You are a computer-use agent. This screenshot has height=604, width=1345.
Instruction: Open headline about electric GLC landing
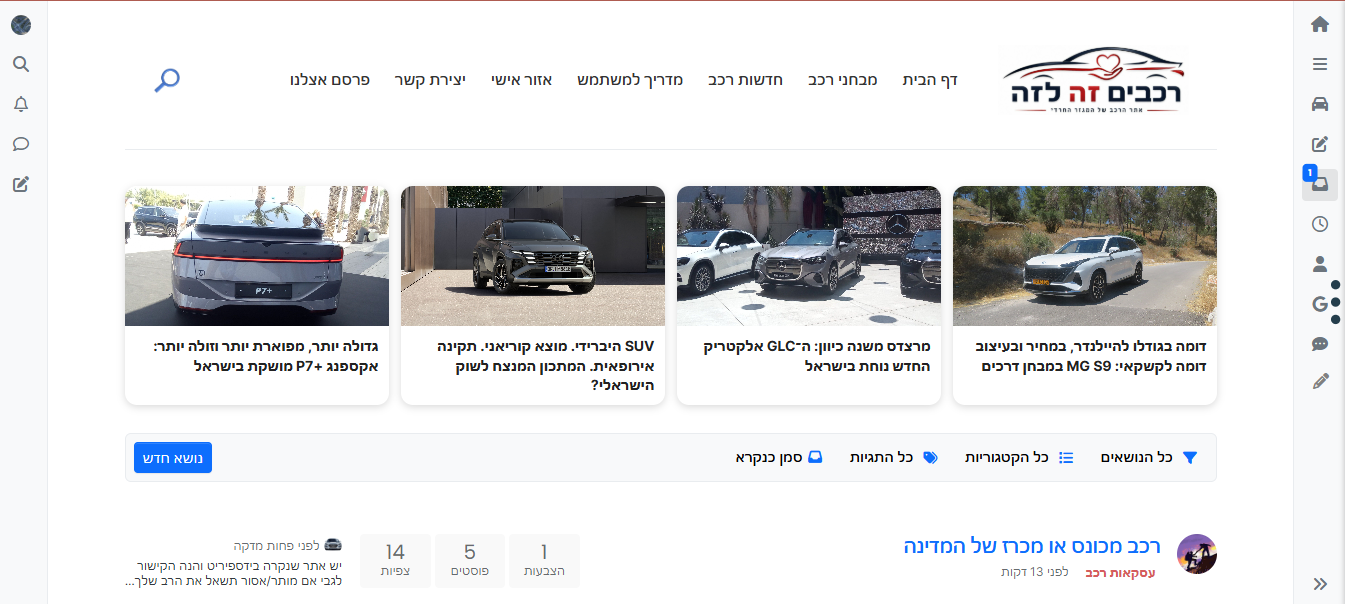(x=819, y=357)
